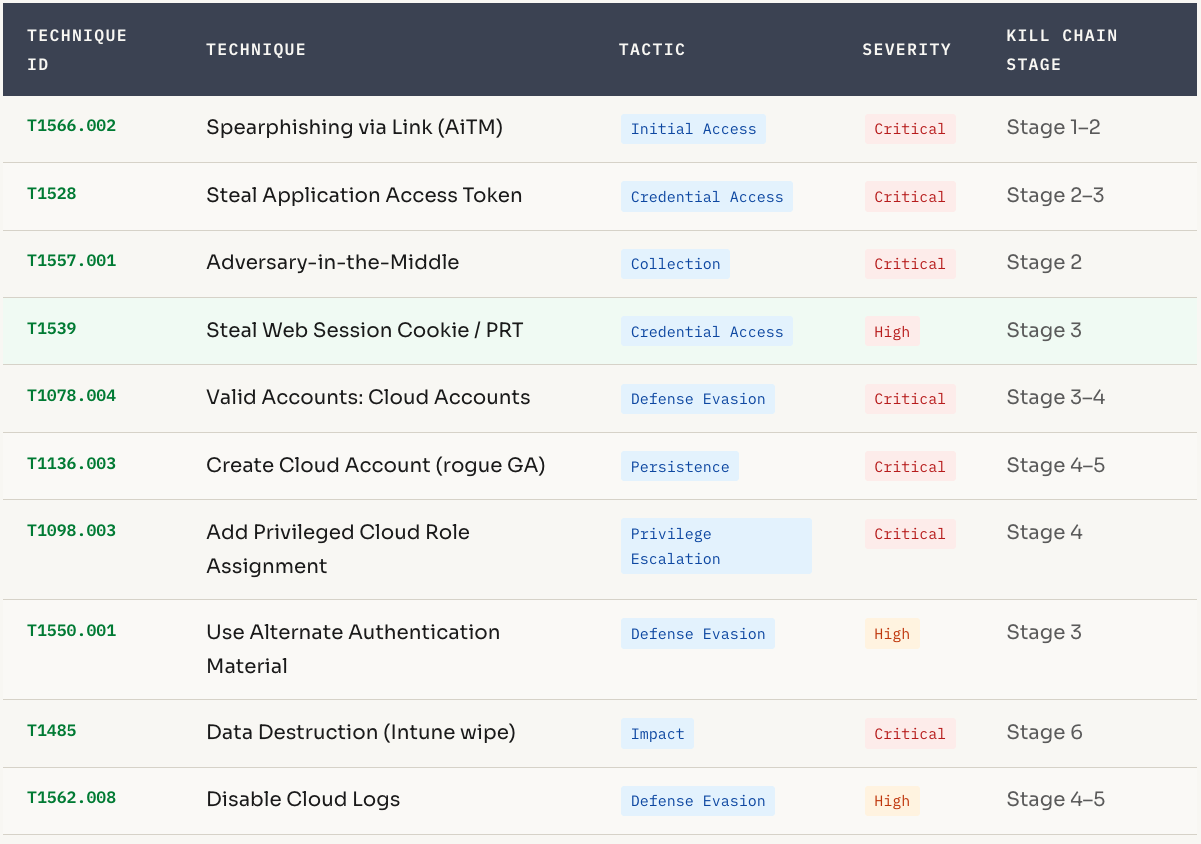The width and height of the screenshot is (1201, 844).
Task: Click the High severity badge for T1539
Action: click(891, 332)
